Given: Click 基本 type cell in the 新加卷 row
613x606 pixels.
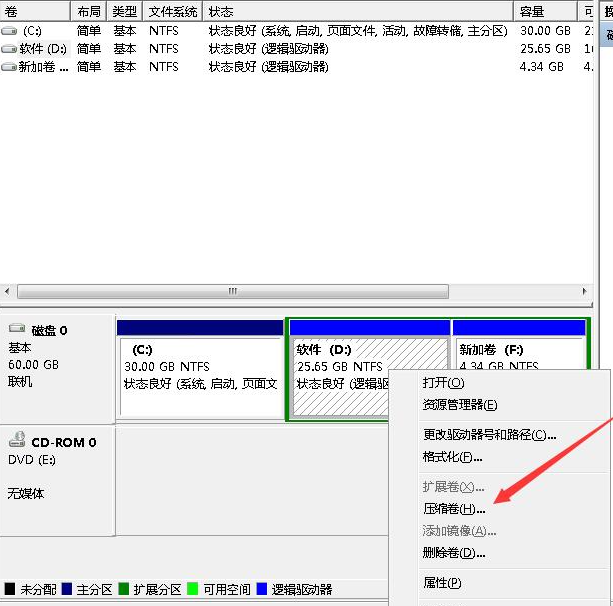Looking at the screenshot, I should click(x=125, y=67).
